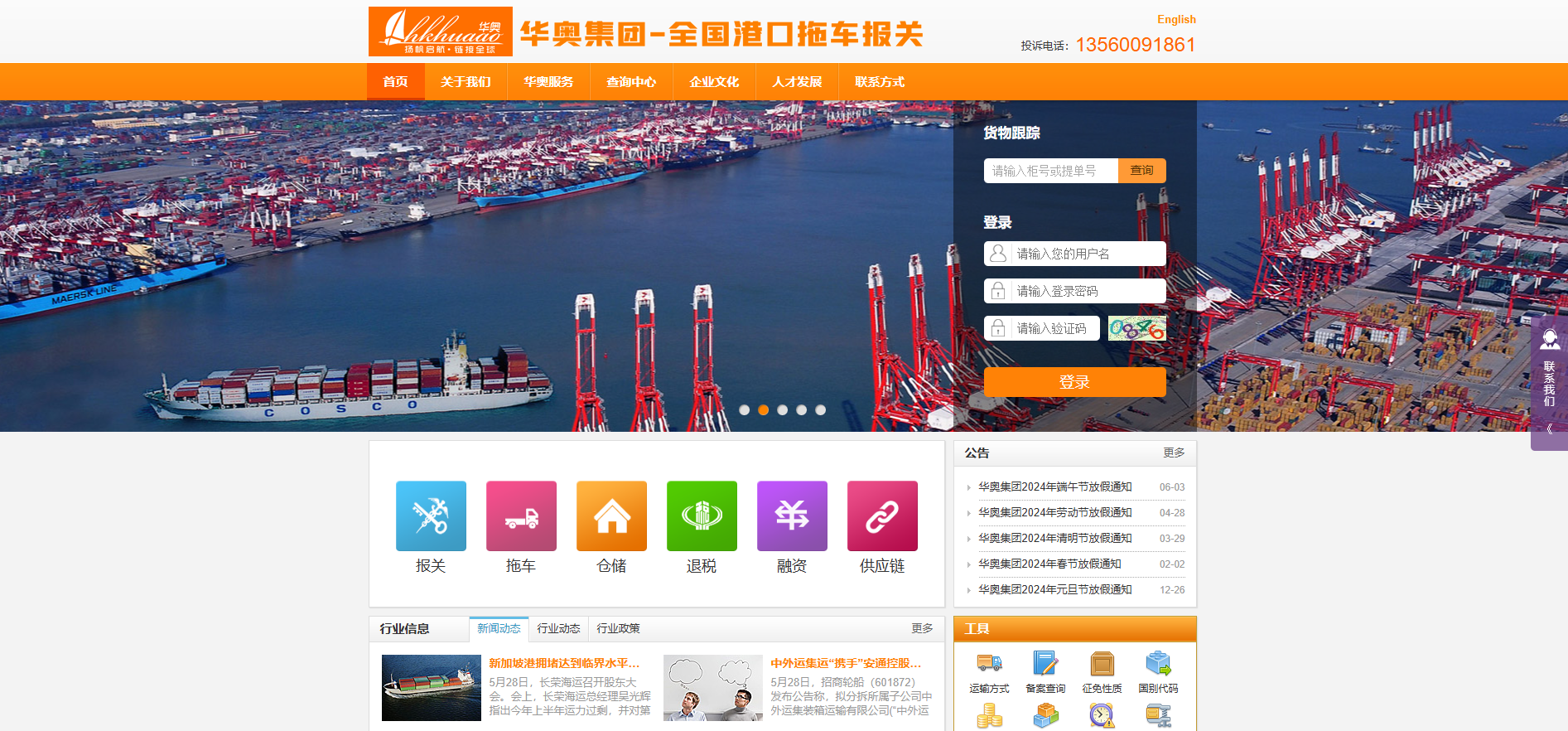Open the 融资 financing service icon

(x=792, y=516)
